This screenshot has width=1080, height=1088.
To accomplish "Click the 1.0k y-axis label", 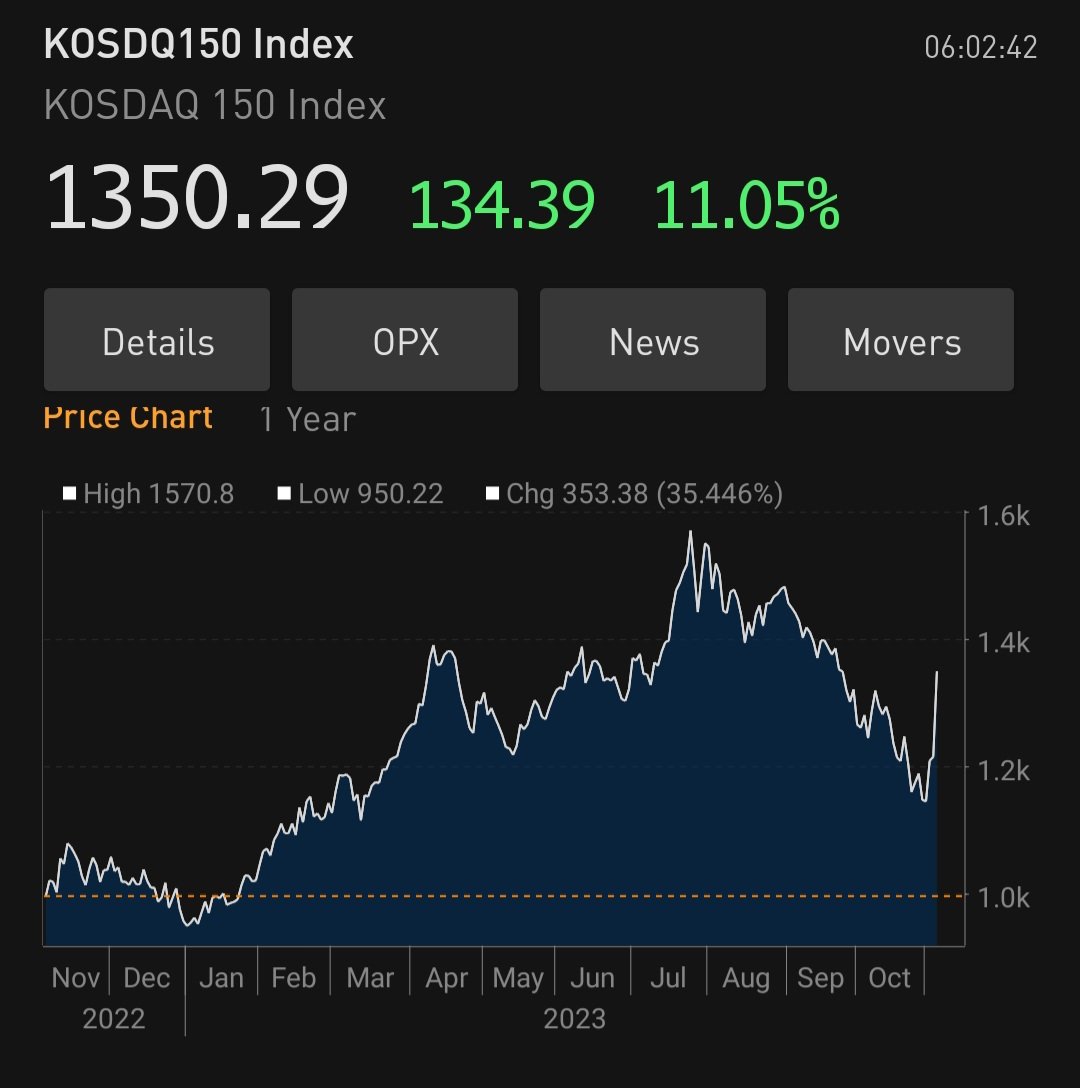I will click(x=1004, y=899).
